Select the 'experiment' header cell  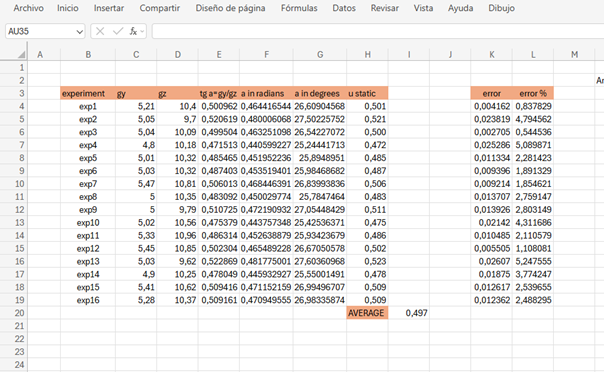click(88, 94)
